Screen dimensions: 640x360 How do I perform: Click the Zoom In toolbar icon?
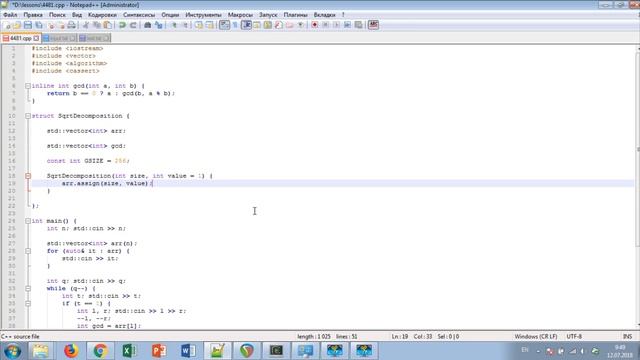[174, 25]
